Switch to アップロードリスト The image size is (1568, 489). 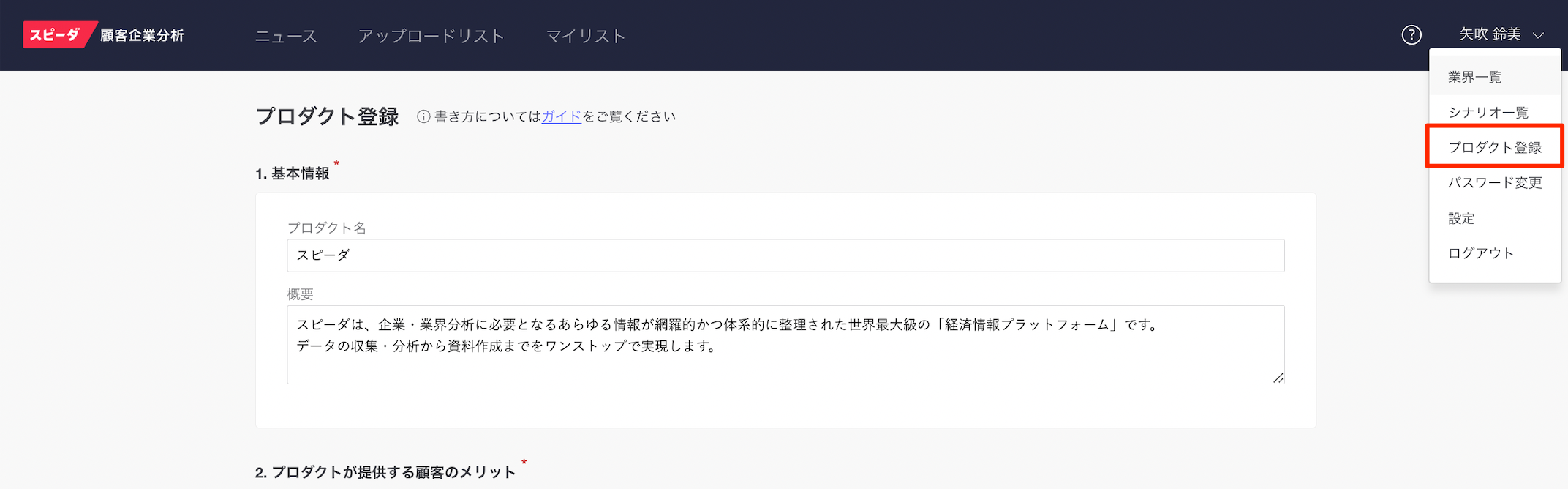click(431, 36)
